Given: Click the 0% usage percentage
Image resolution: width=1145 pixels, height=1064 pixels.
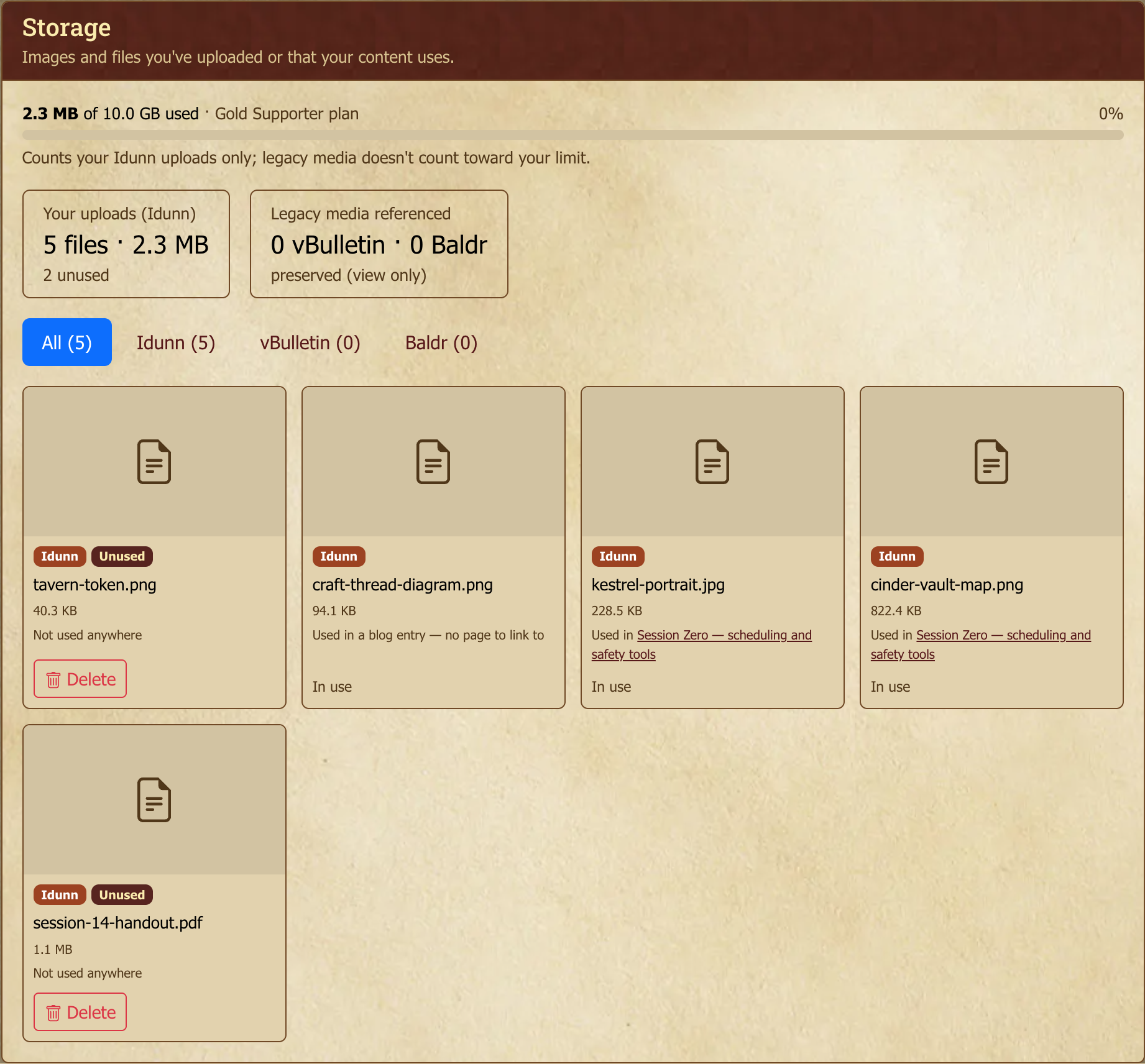Looking at the screenshot, I should click(x=1111, y=114).
